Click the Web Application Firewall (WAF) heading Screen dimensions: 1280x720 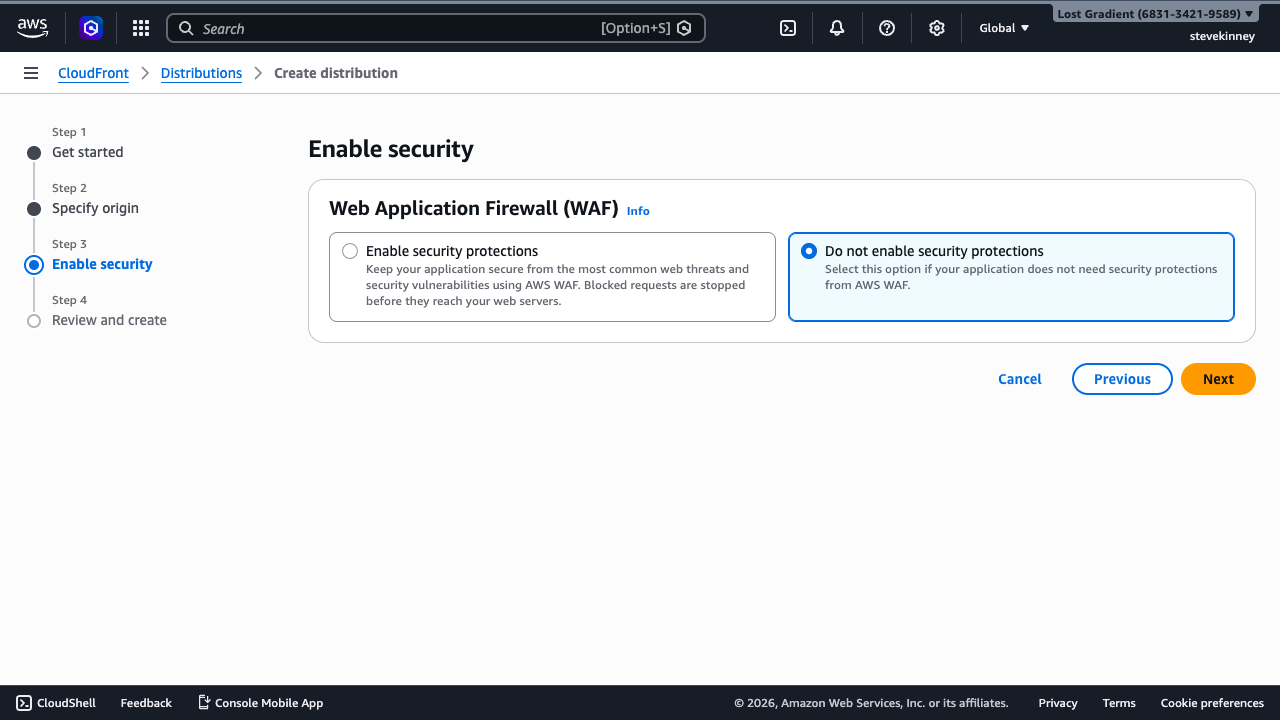[x=474, y=208]
